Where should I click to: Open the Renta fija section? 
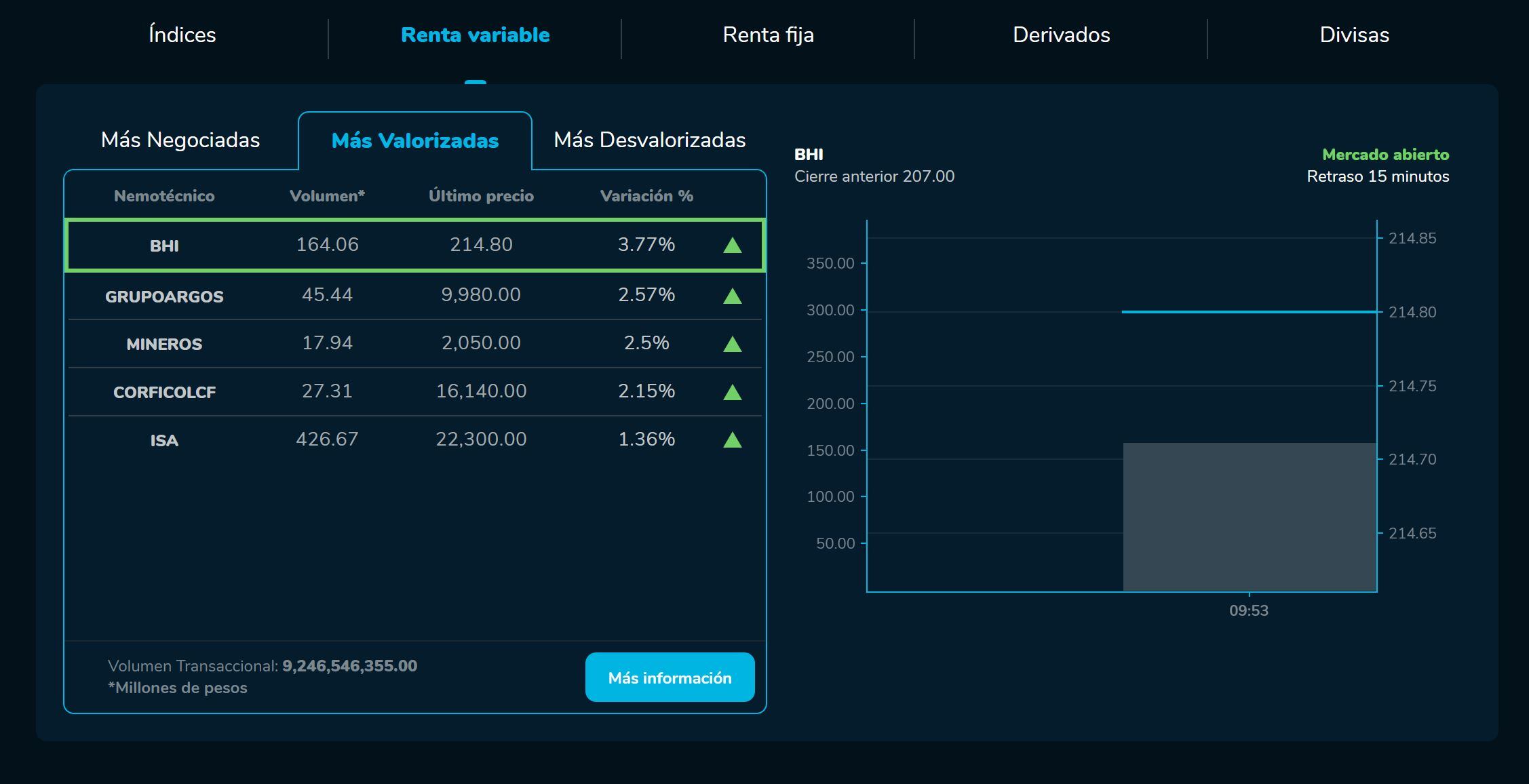click(769, 35)
